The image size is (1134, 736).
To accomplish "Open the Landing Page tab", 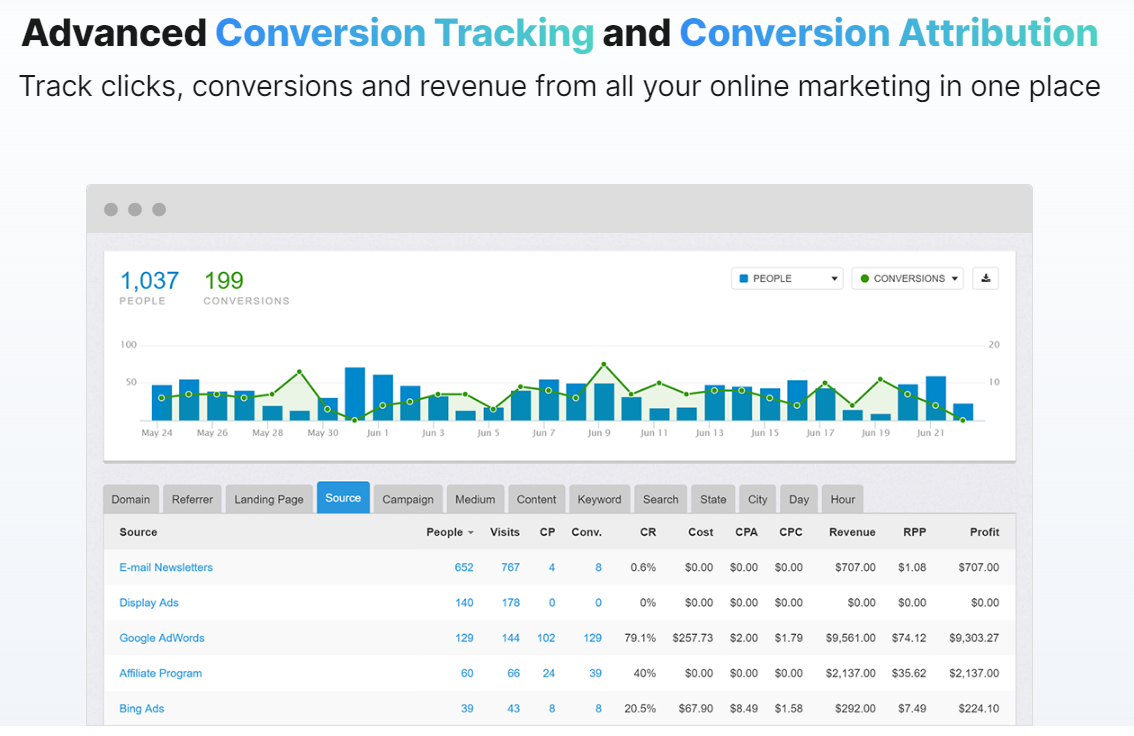I will tap(269, 499).
